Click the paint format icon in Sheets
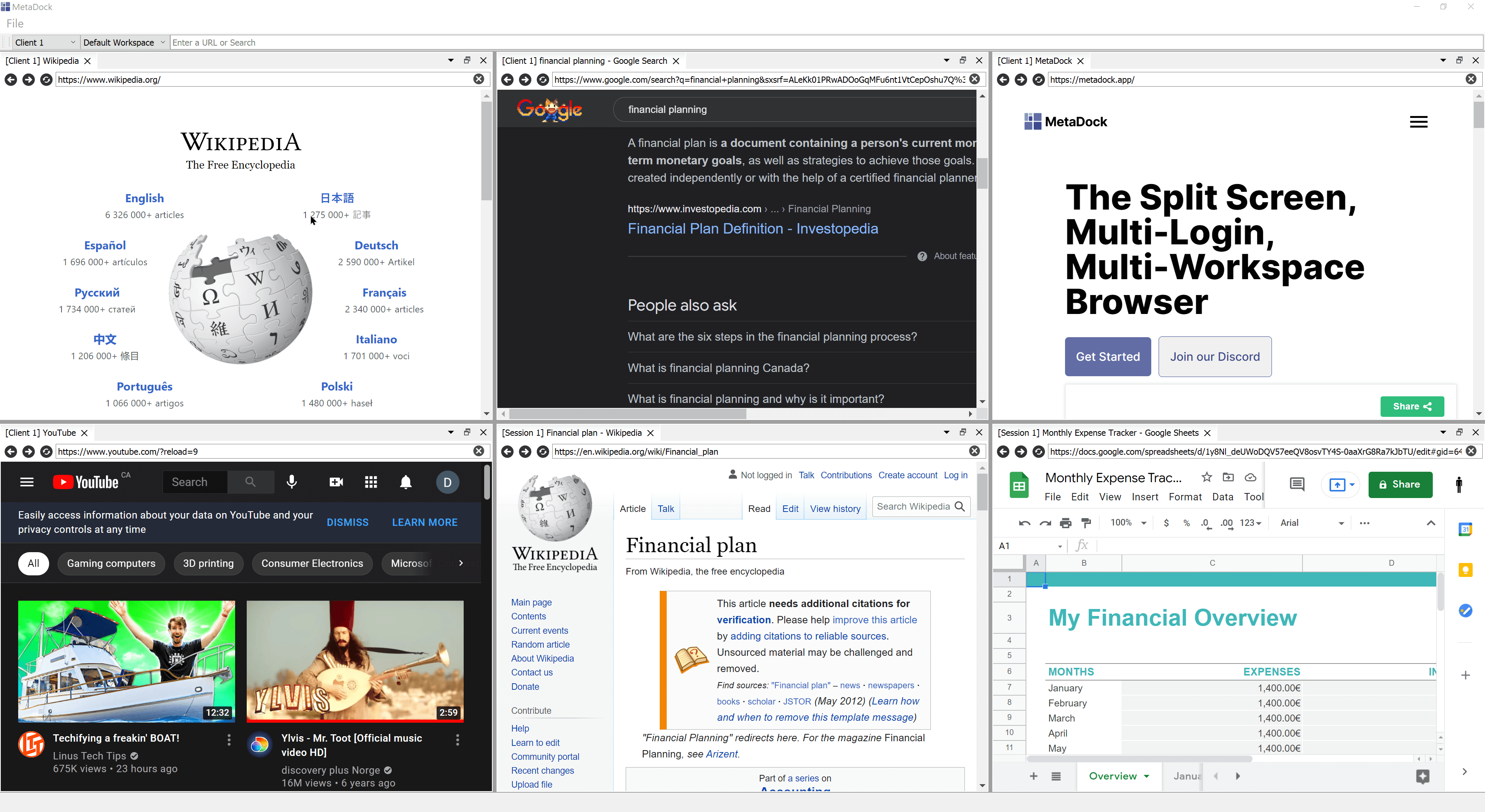Viewport: 1485px width, 812px height. click(x=1086, y=523)
